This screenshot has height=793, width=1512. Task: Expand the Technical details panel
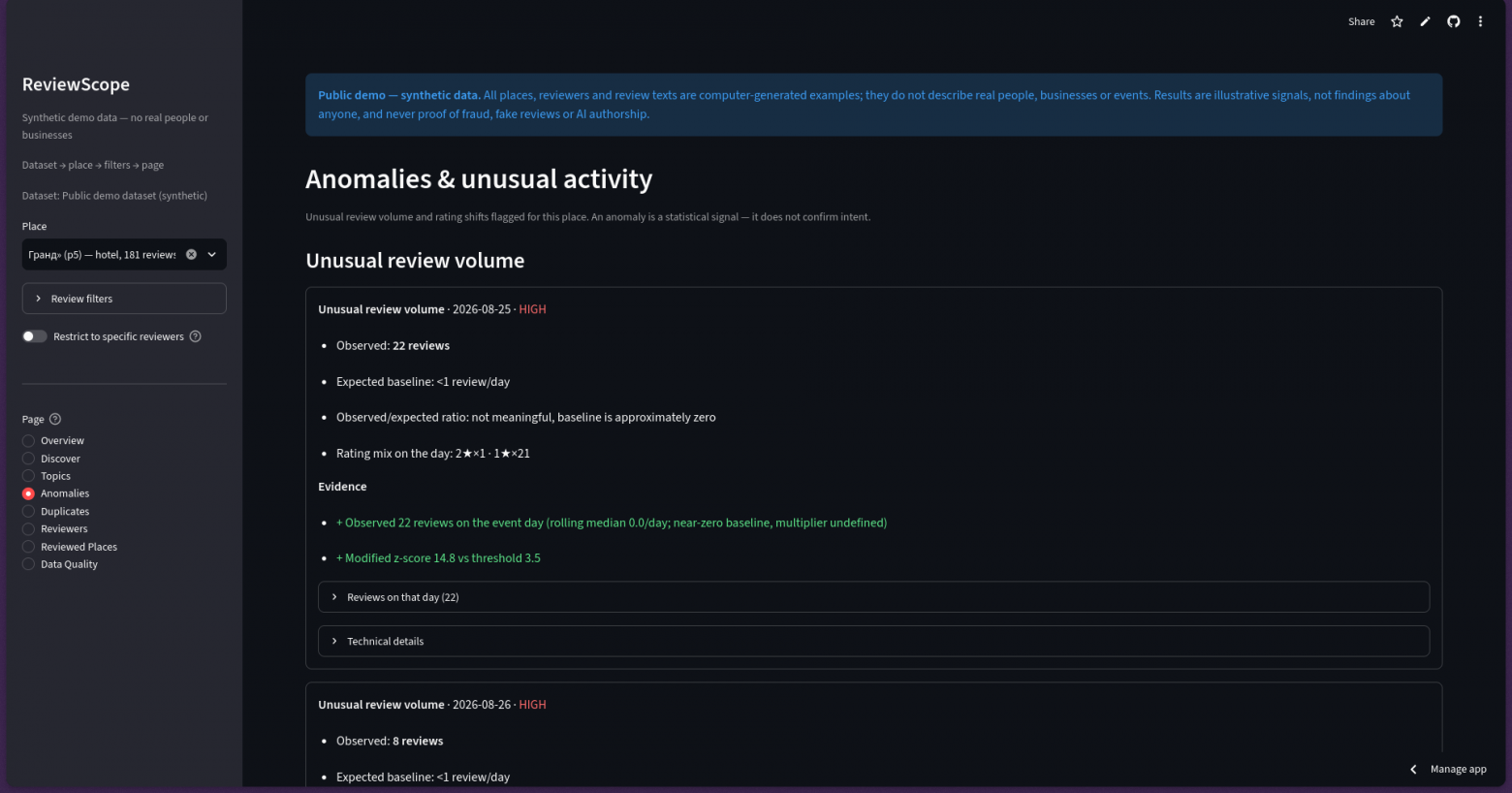(873, 641)
